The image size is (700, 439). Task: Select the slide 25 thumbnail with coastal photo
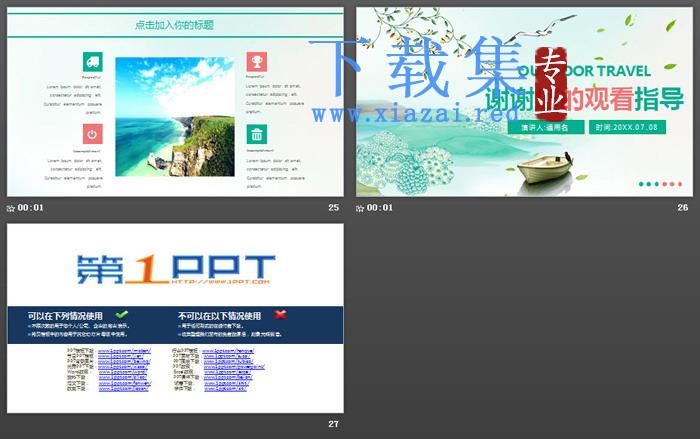pos(175,102)
